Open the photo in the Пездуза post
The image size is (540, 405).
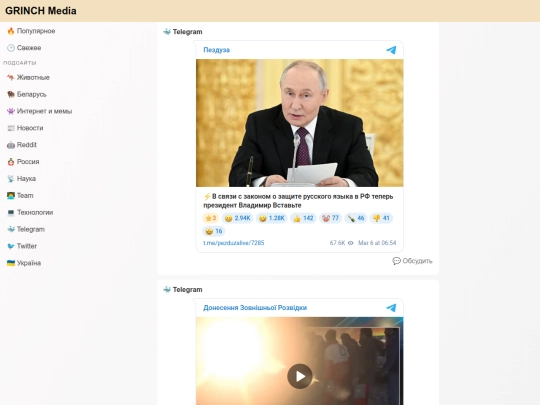coord(300,123)
